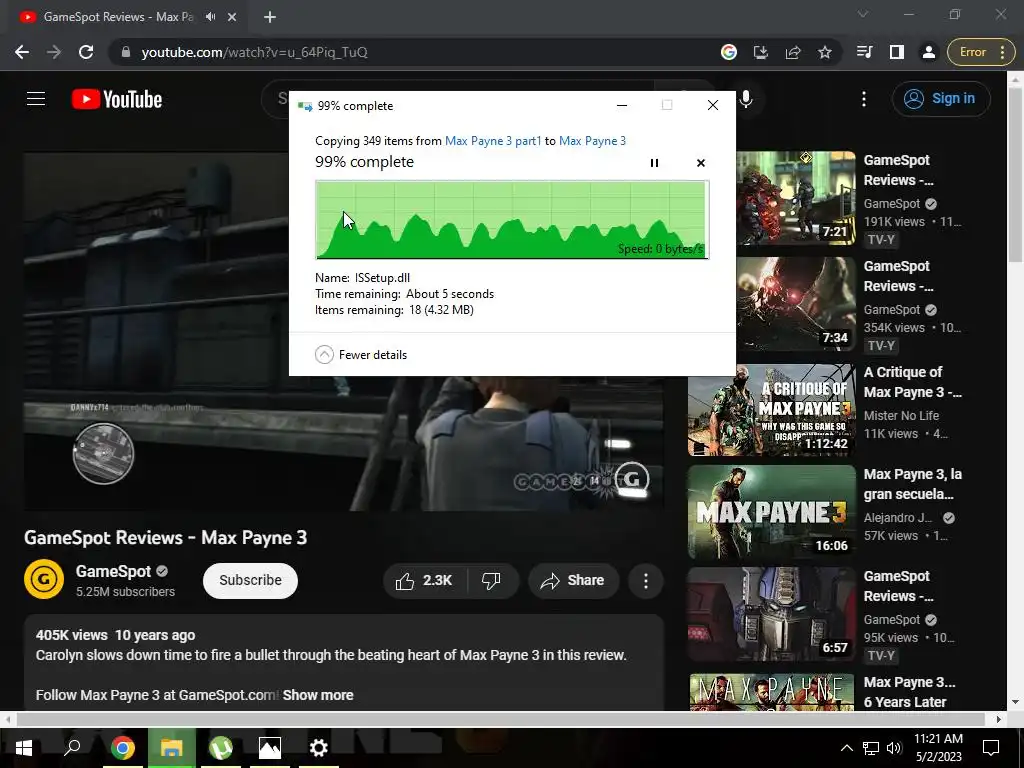Open more actions menu below video
This screenshot has width=1024, height=768.
click(x=646, y=581)
